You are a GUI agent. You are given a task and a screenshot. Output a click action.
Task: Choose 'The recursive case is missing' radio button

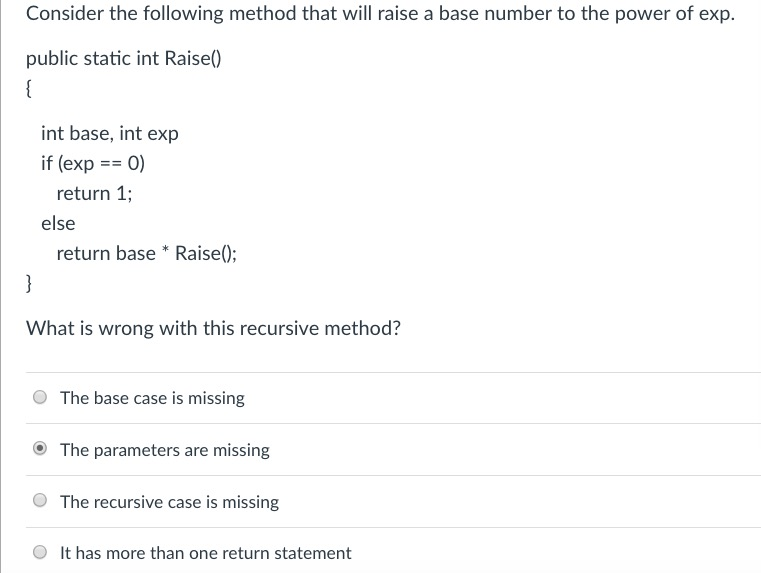tap(40, 502)
